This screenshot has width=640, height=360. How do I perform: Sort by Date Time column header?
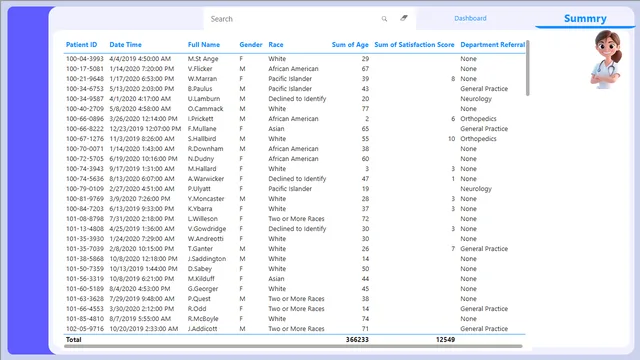(125, 44)
